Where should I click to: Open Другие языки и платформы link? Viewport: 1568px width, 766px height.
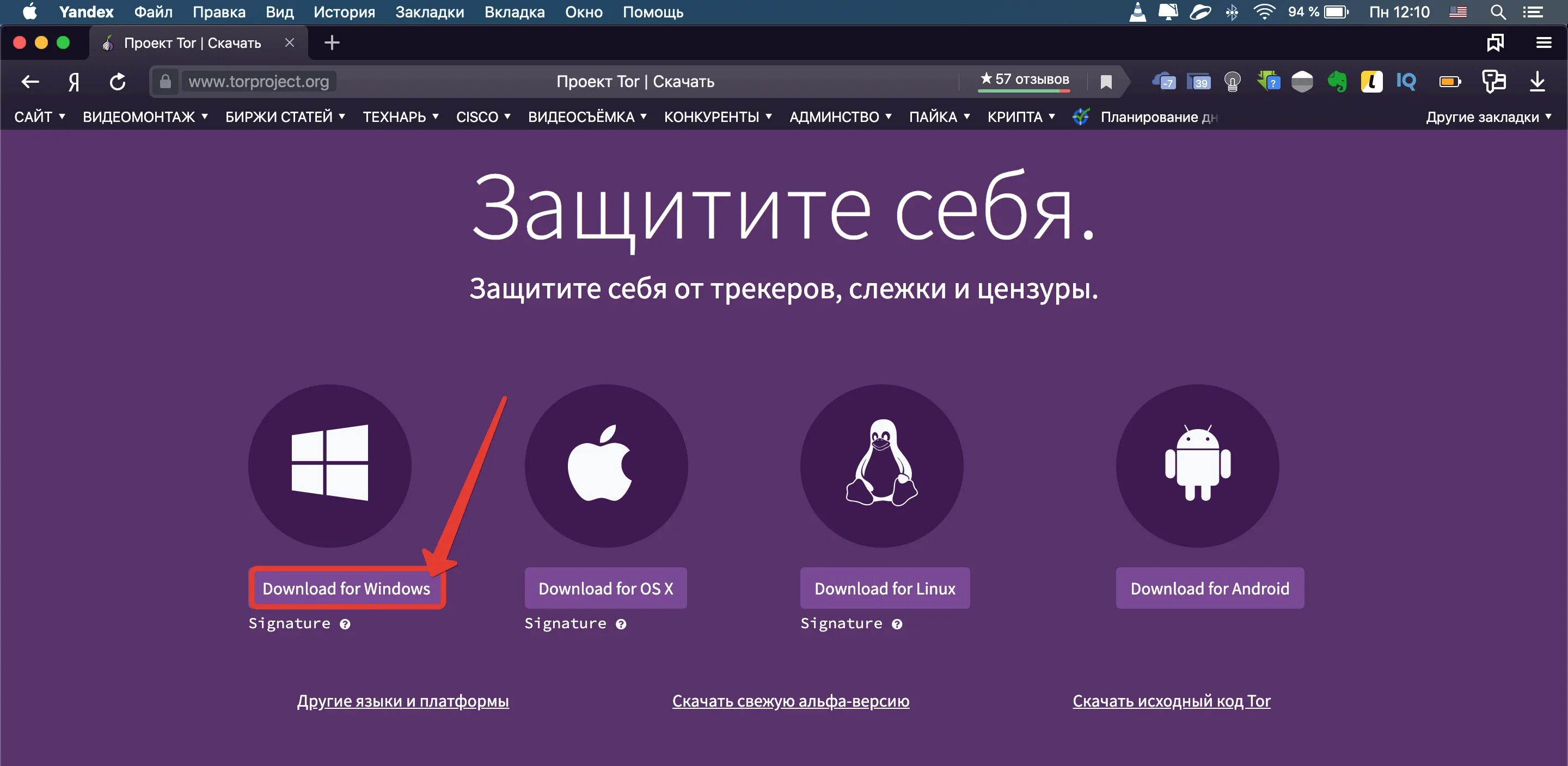[403, 701]
